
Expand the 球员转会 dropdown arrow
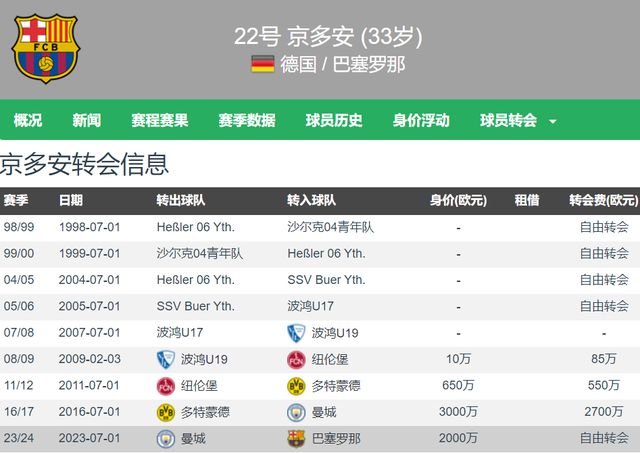(553, 121)
